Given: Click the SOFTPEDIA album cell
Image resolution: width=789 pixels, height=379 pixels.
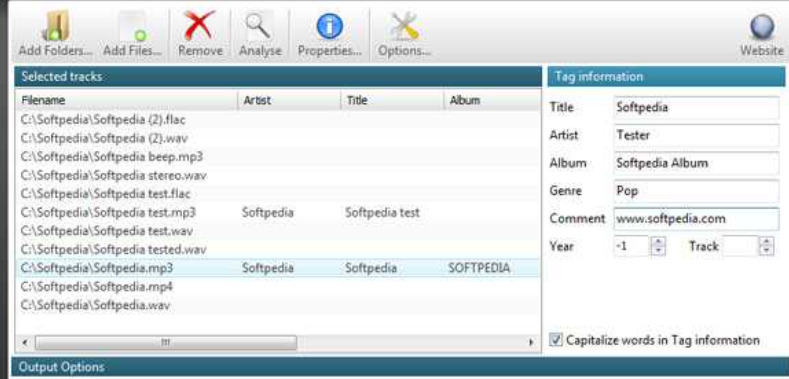Looking at the screenshot, I should coord(479,268).
